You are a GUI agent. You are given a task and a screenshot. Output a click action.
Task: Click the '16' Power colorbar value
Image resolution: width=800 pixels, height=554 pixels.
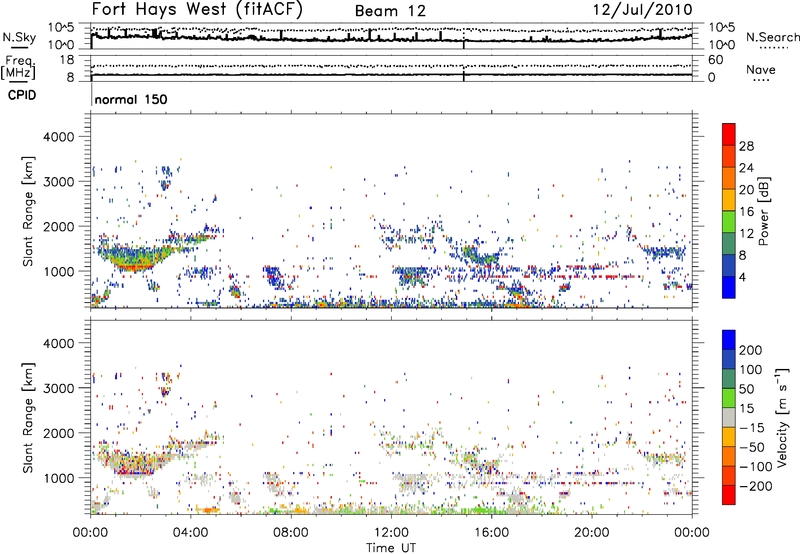[746, 212]
